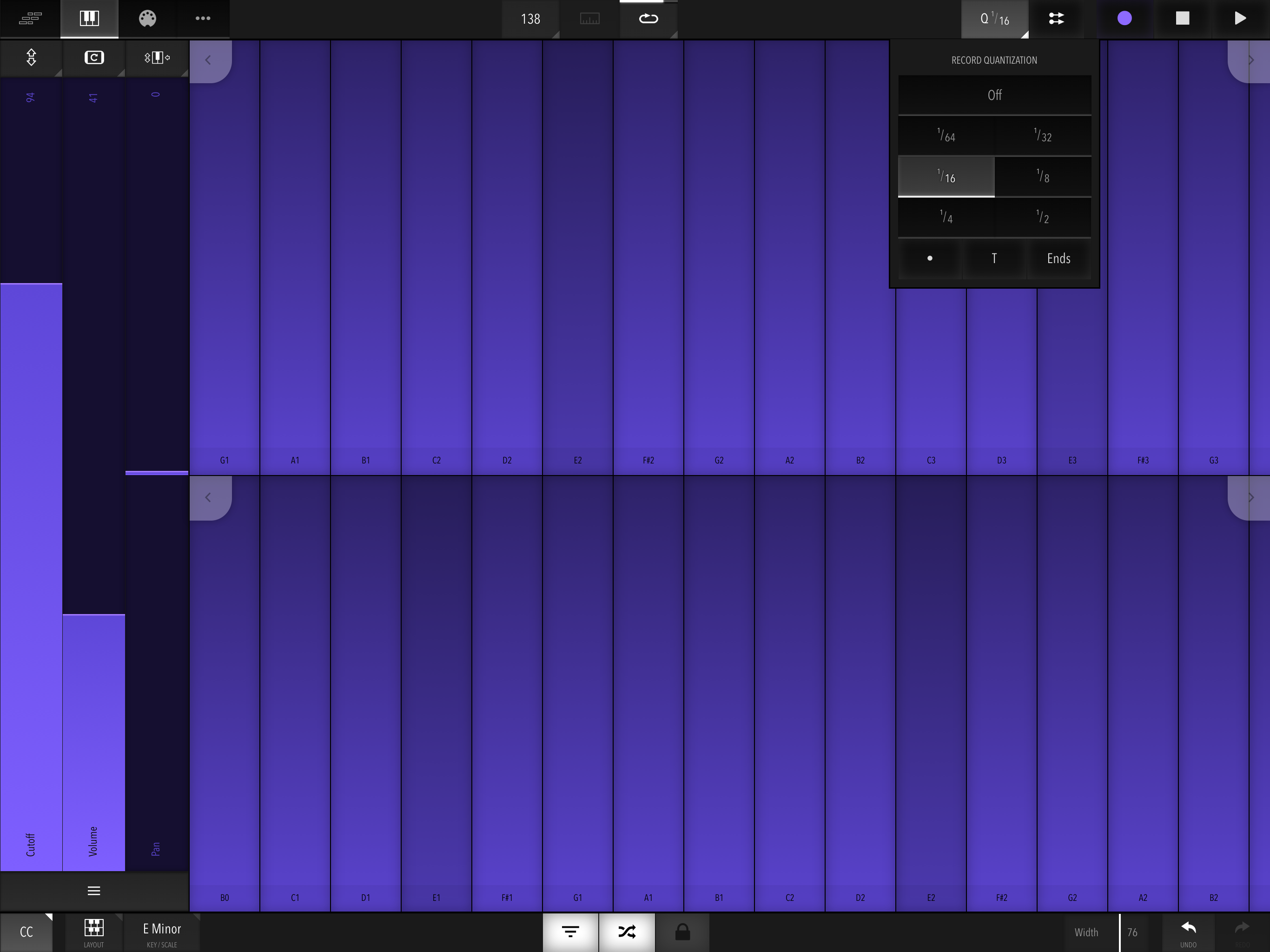Click the metronome icon
1270x952 pixels.
click(x=589, y=20)
